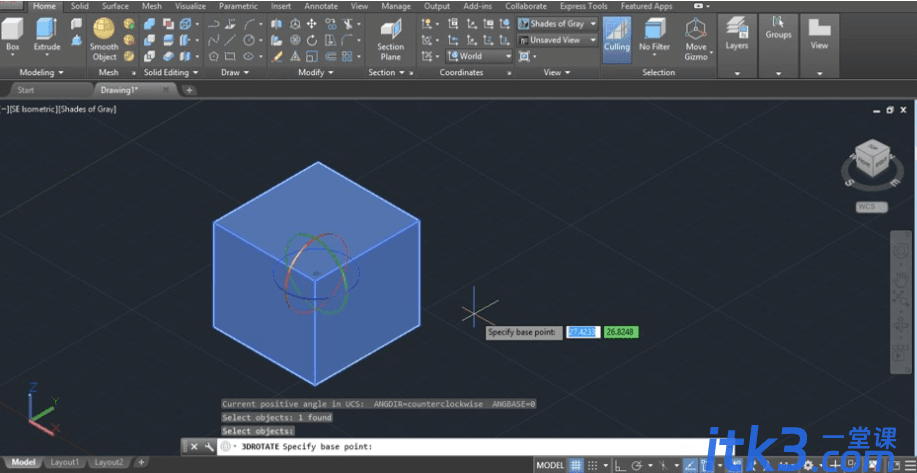Click the Shades of Gray viewport label

[88, 109]
